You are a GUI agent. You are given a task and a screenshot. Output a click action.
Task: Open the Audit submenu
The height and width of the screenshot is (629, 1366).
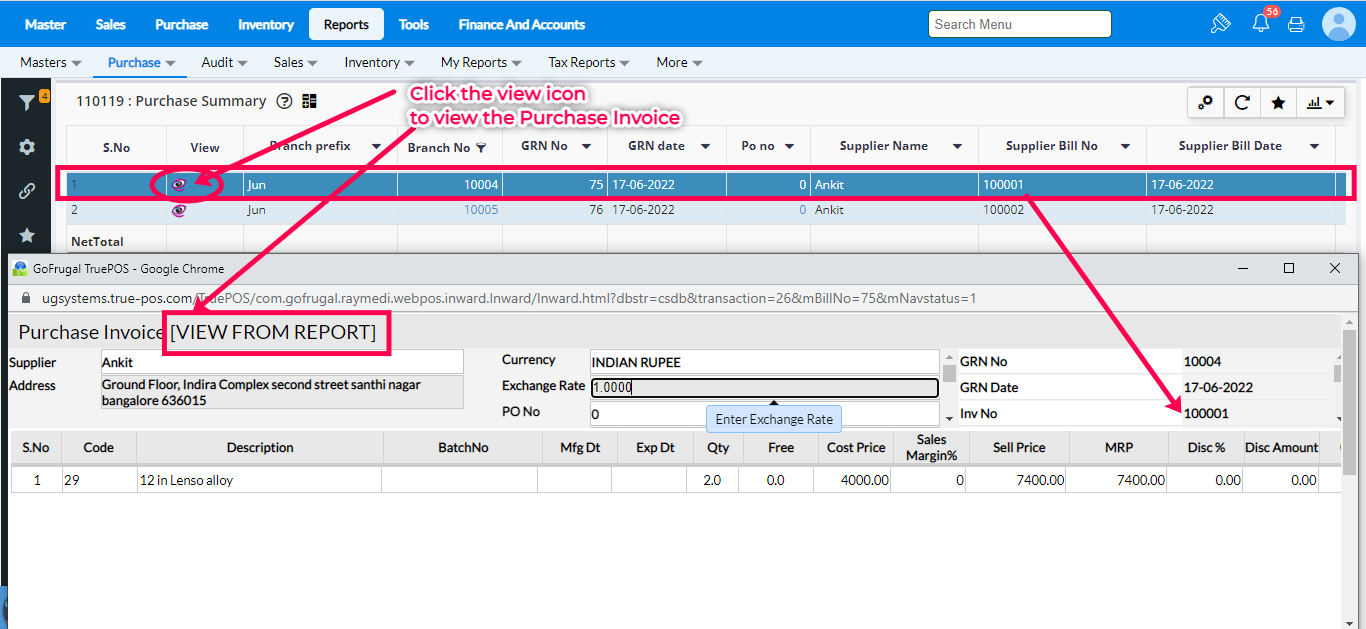[x=224, y=62]
